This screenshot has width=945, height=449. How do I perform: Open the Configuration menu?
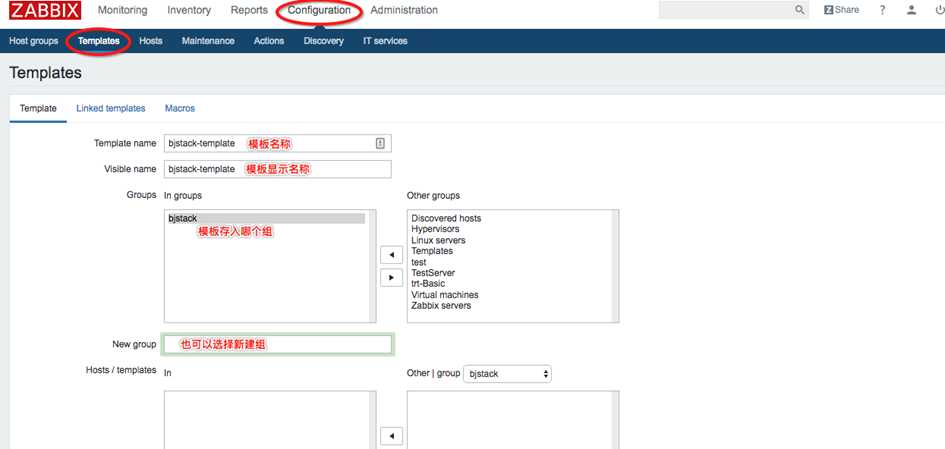(319, 10)
